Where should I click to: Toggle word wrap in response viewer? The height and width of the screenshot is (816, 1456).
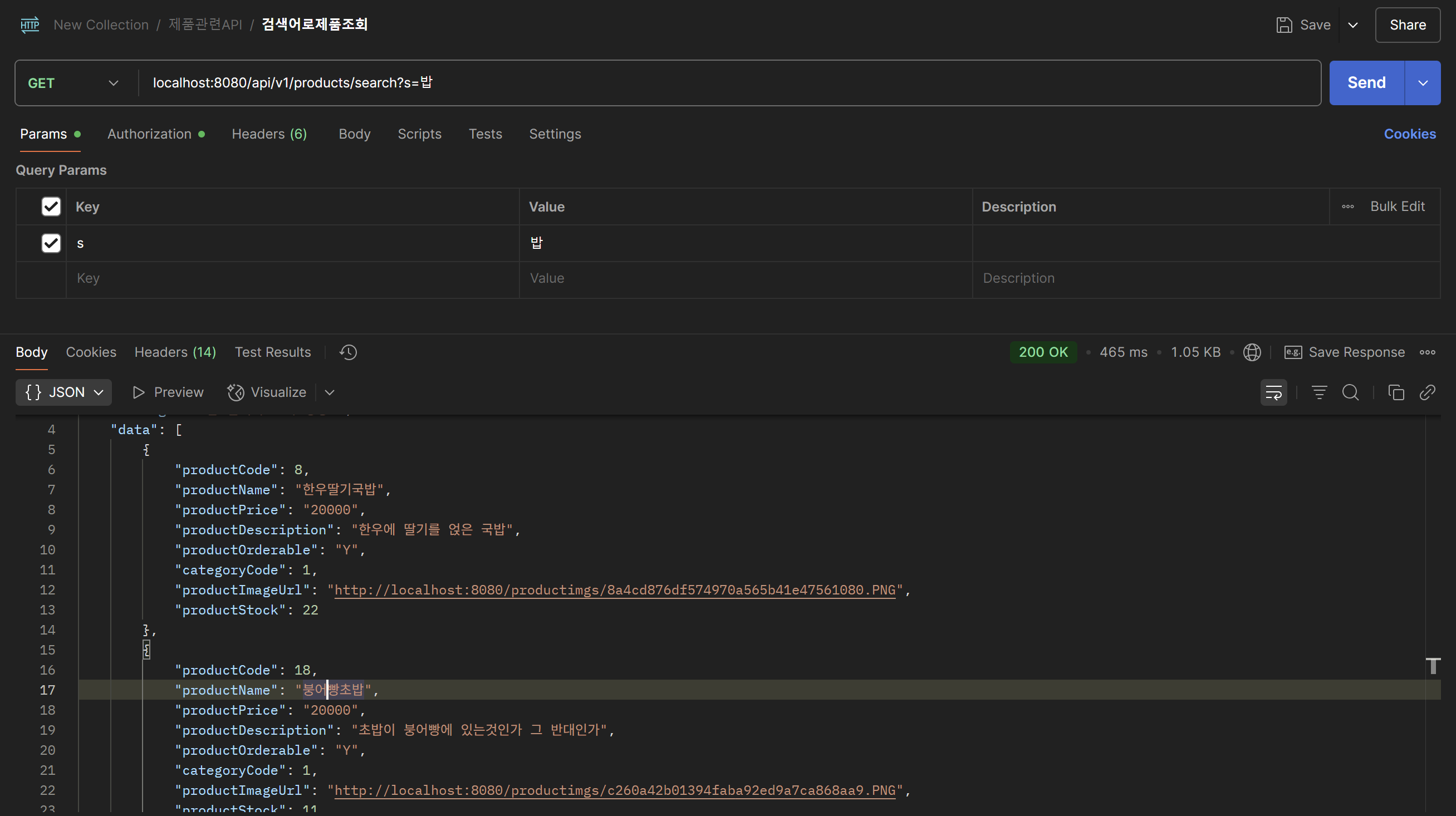(x=1273, y=392)
